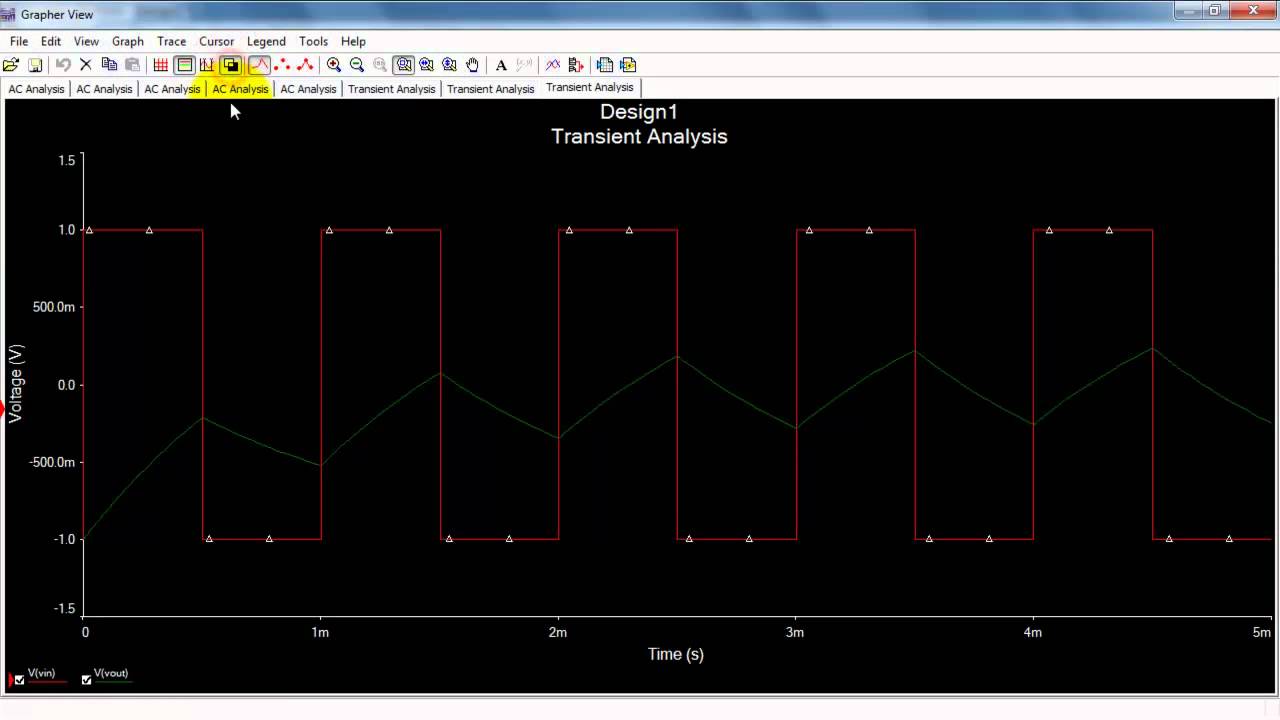Open the Trace menu

coord(171,41)
